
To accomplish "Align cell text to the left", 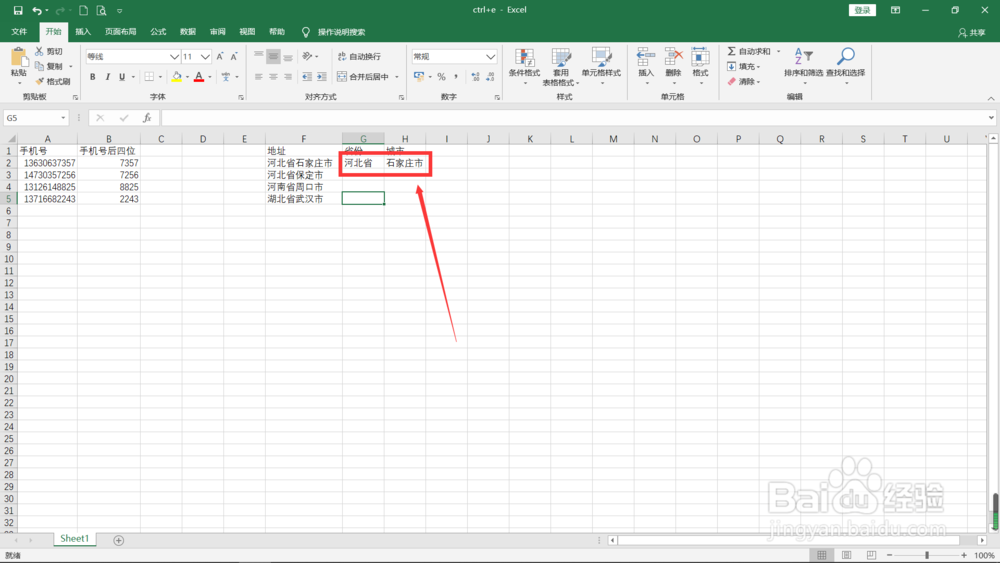I will (x=258, y=77).
